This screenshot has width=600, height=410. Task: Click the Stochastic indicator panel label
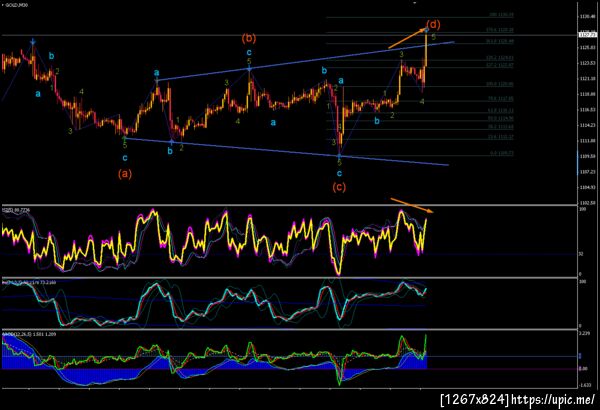coord(29,283)
